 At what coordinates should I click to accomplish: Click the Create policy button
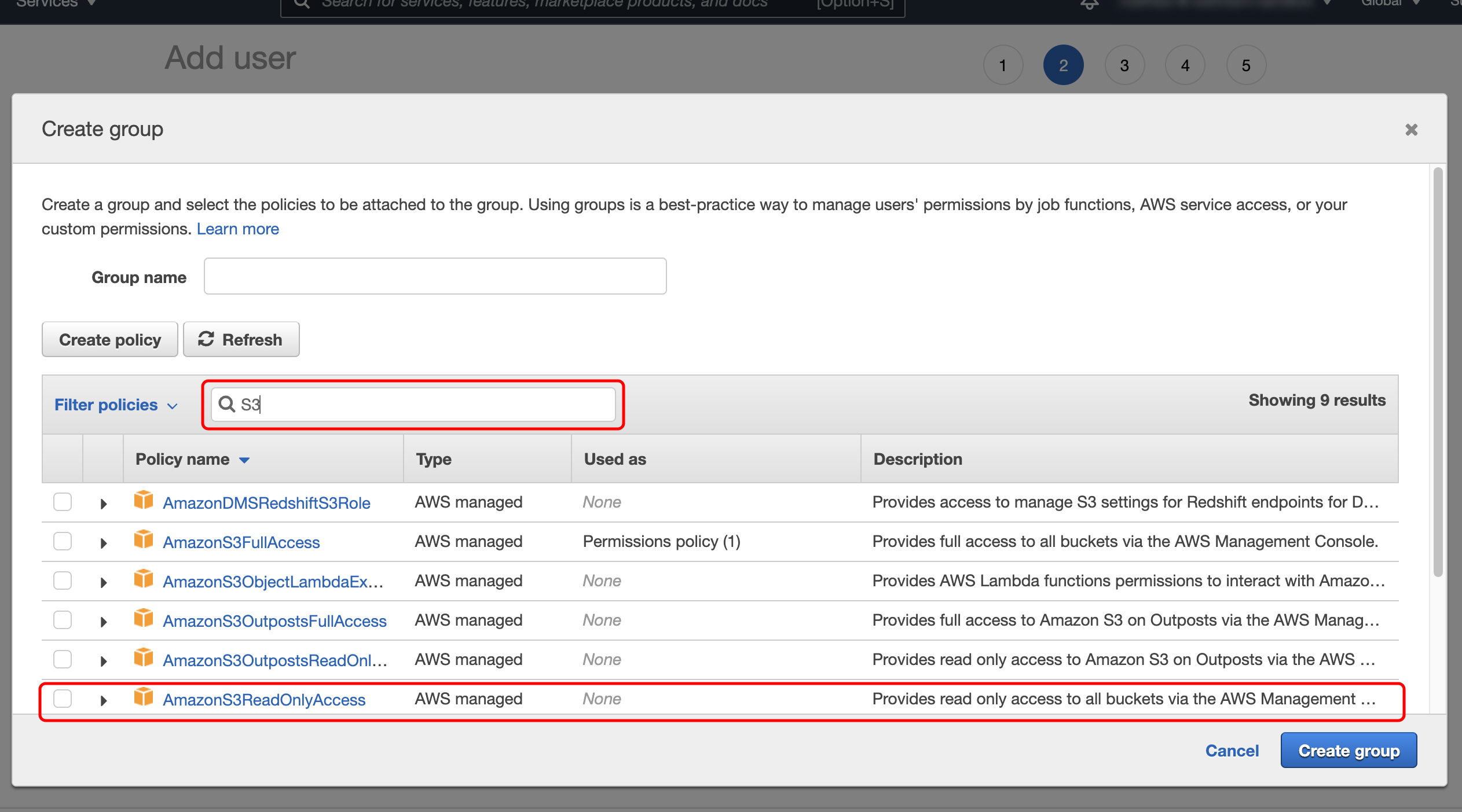click(x=110, y=340)
